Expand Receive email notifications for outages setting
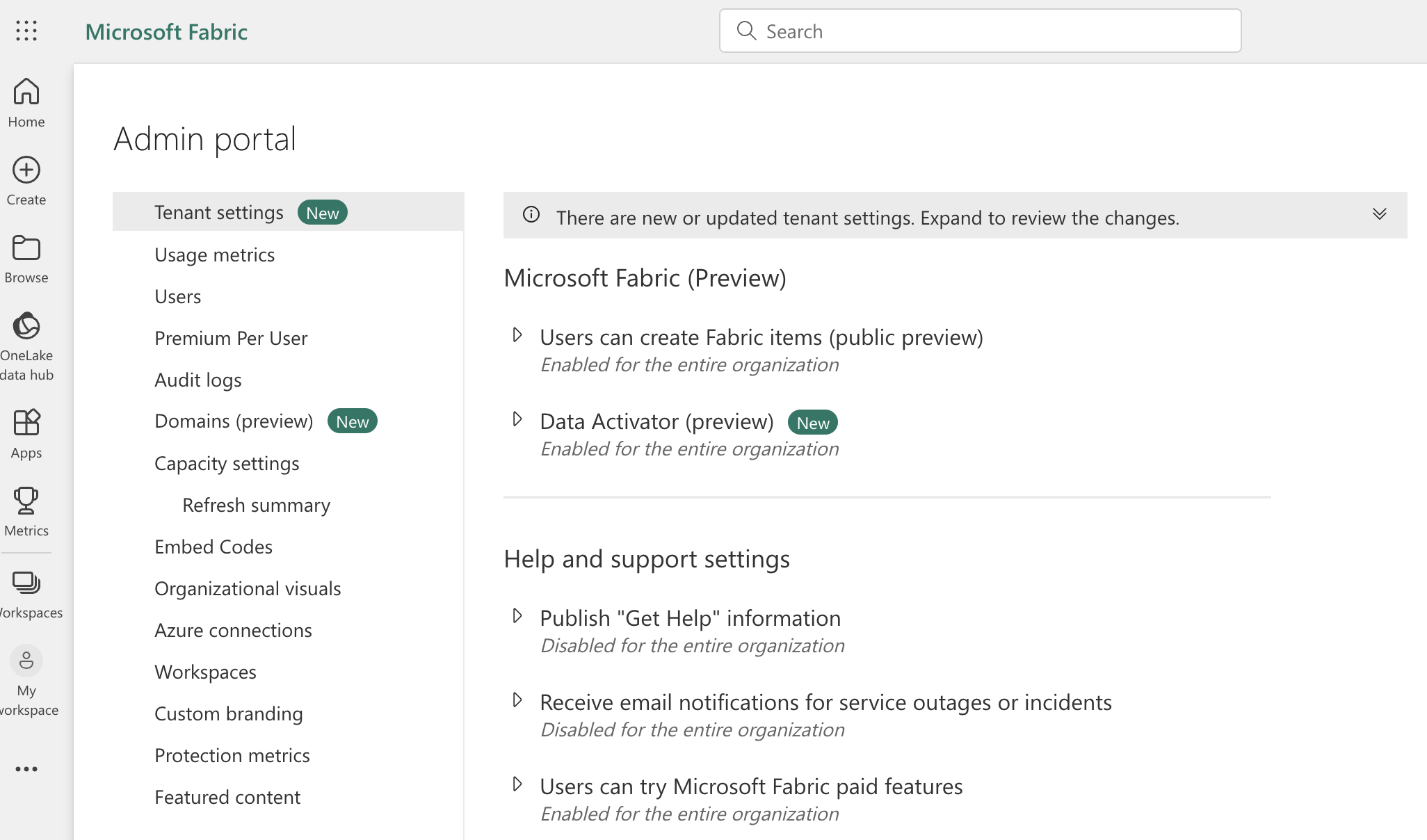 (x=517, y=700)
